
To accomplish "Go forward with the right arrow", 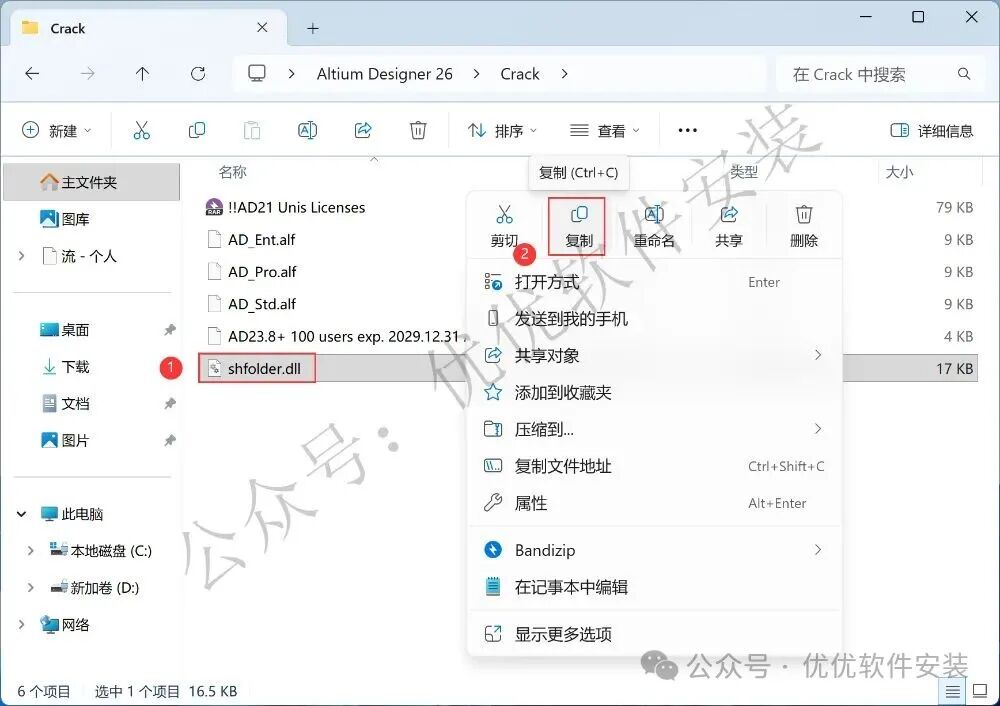I will pos(87,74).
